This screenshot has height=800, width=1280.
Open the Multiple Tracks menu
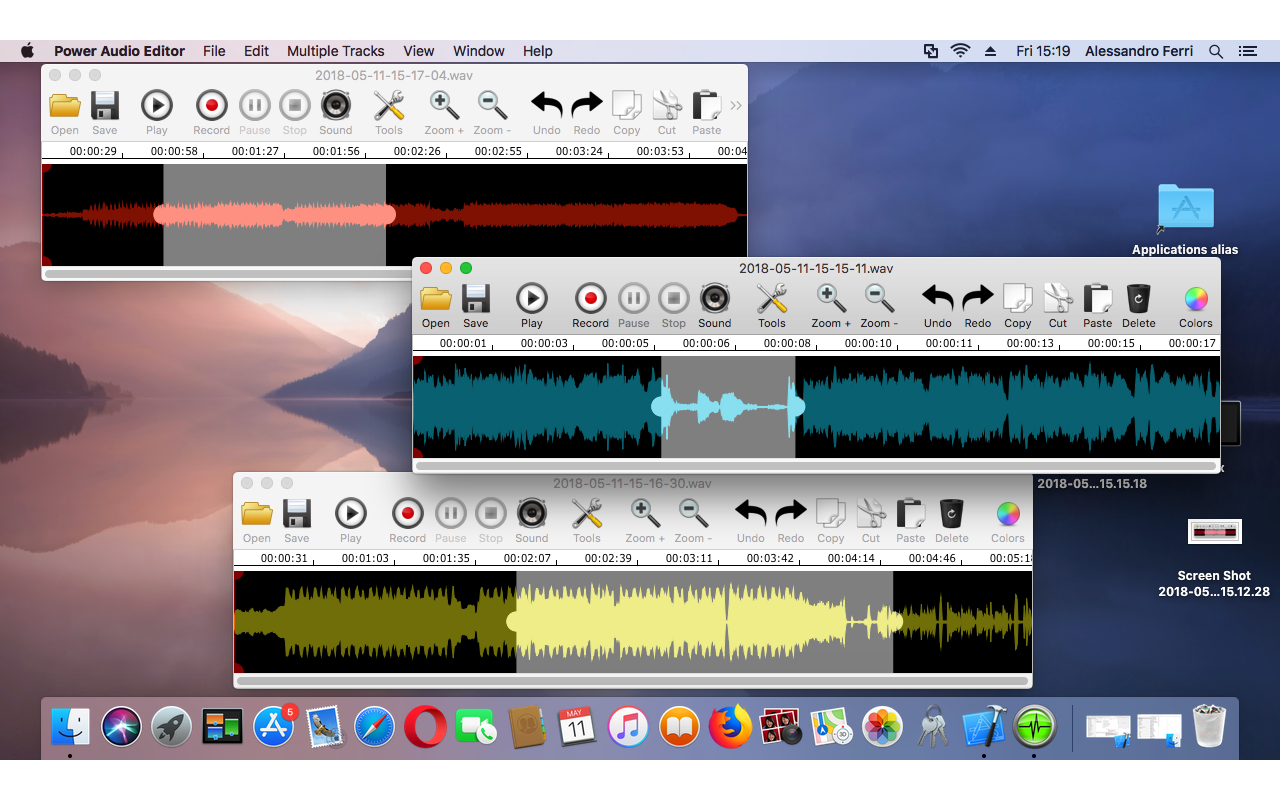(x=335, y=51)
